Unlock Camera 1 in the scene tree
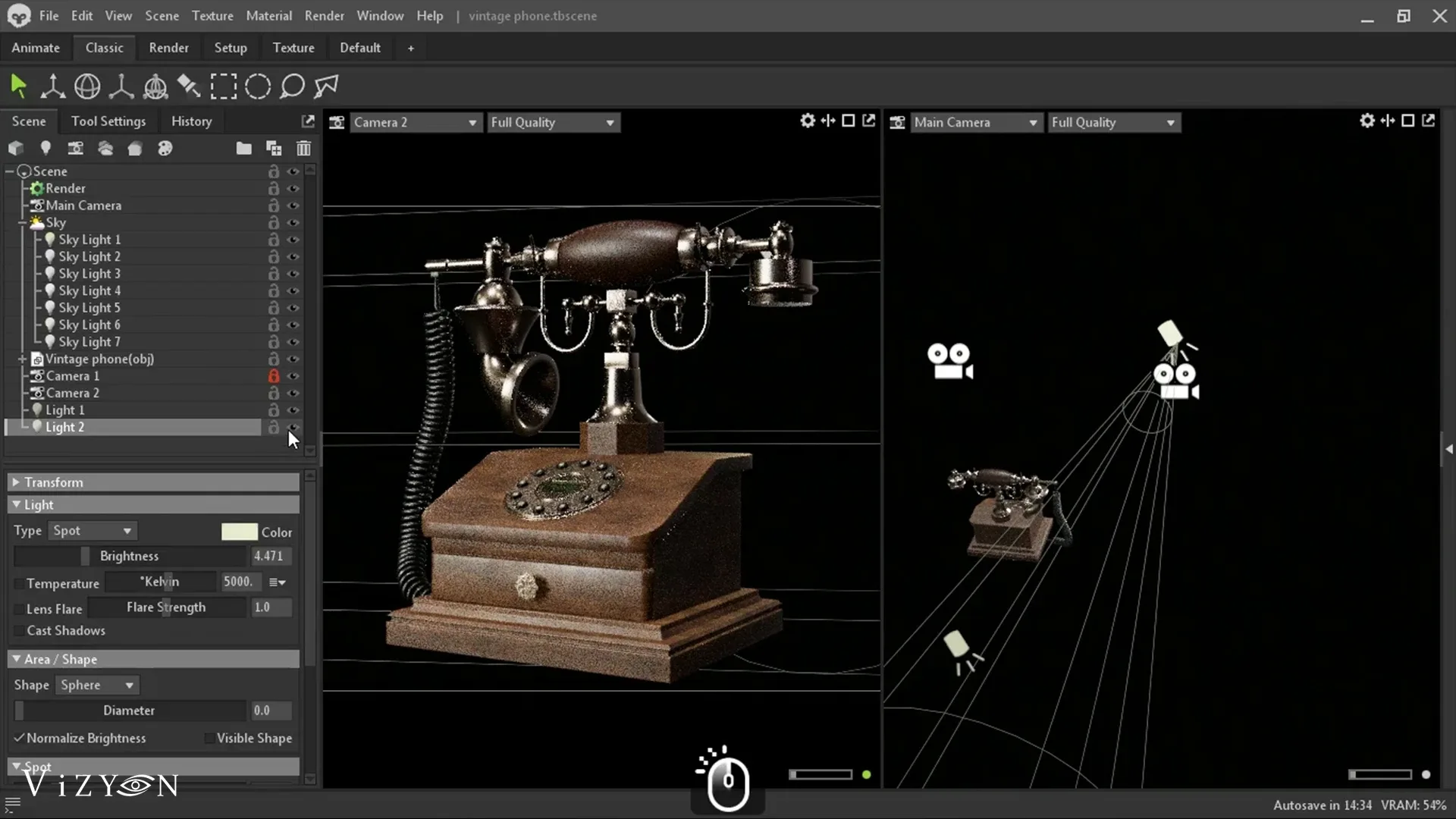 tap(274, 375)
